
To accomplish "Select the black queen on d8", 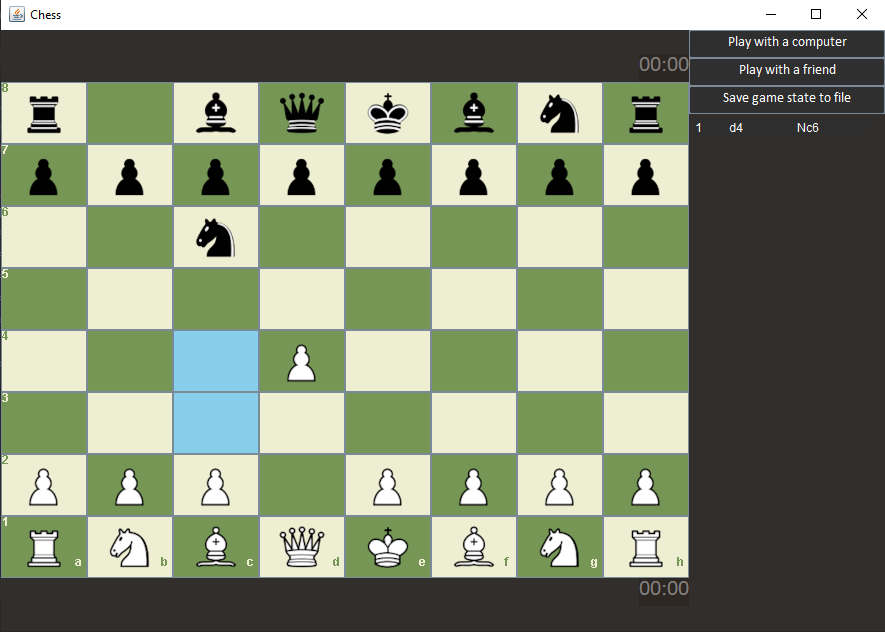I will click(301, 112).
